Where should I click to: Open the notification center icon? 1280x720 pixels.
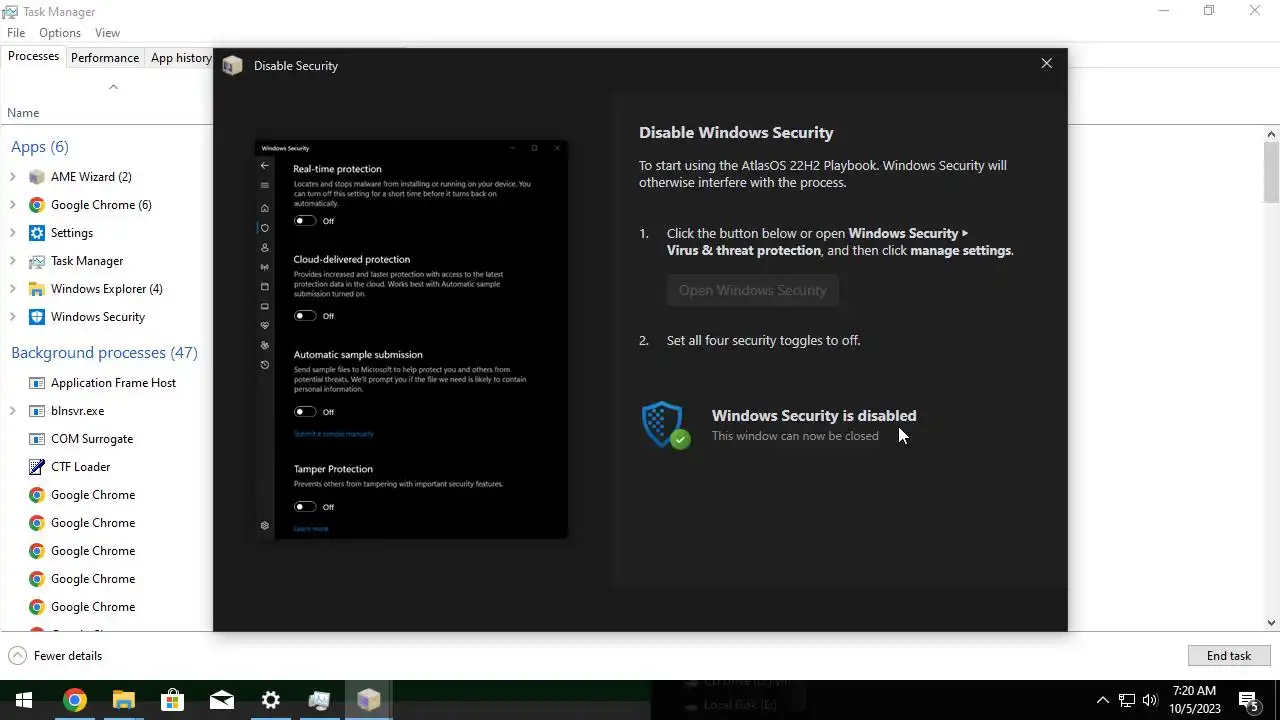1249,700
